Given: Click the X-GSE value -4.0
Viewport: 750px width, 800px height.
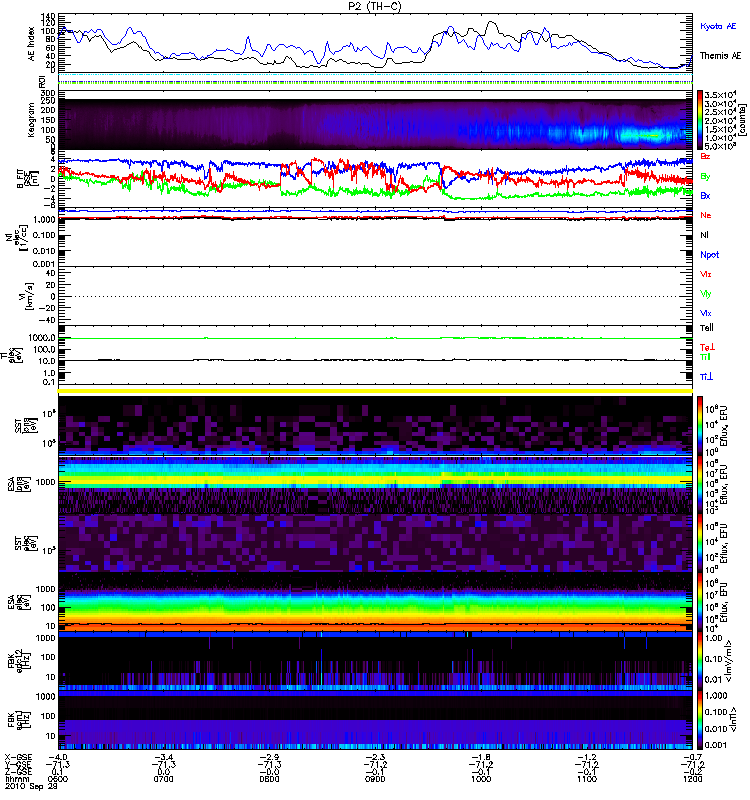Looking at the screenshot, I should [58, 757].
